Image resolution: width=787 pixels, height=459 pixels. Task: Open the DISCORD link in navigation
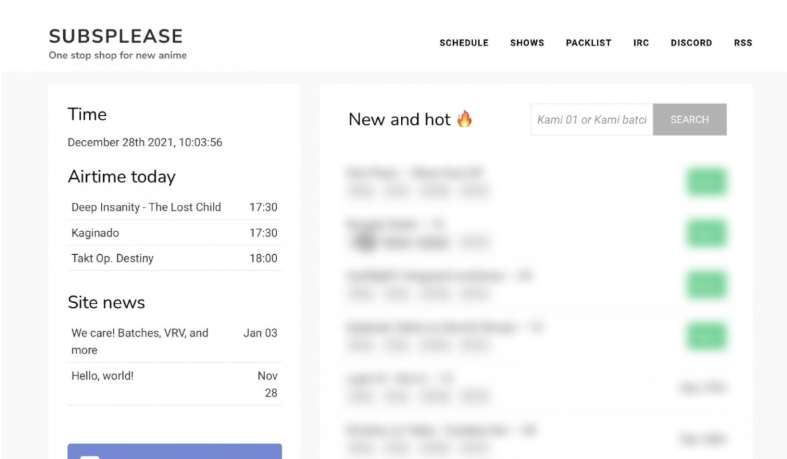[x=691, y=43]
